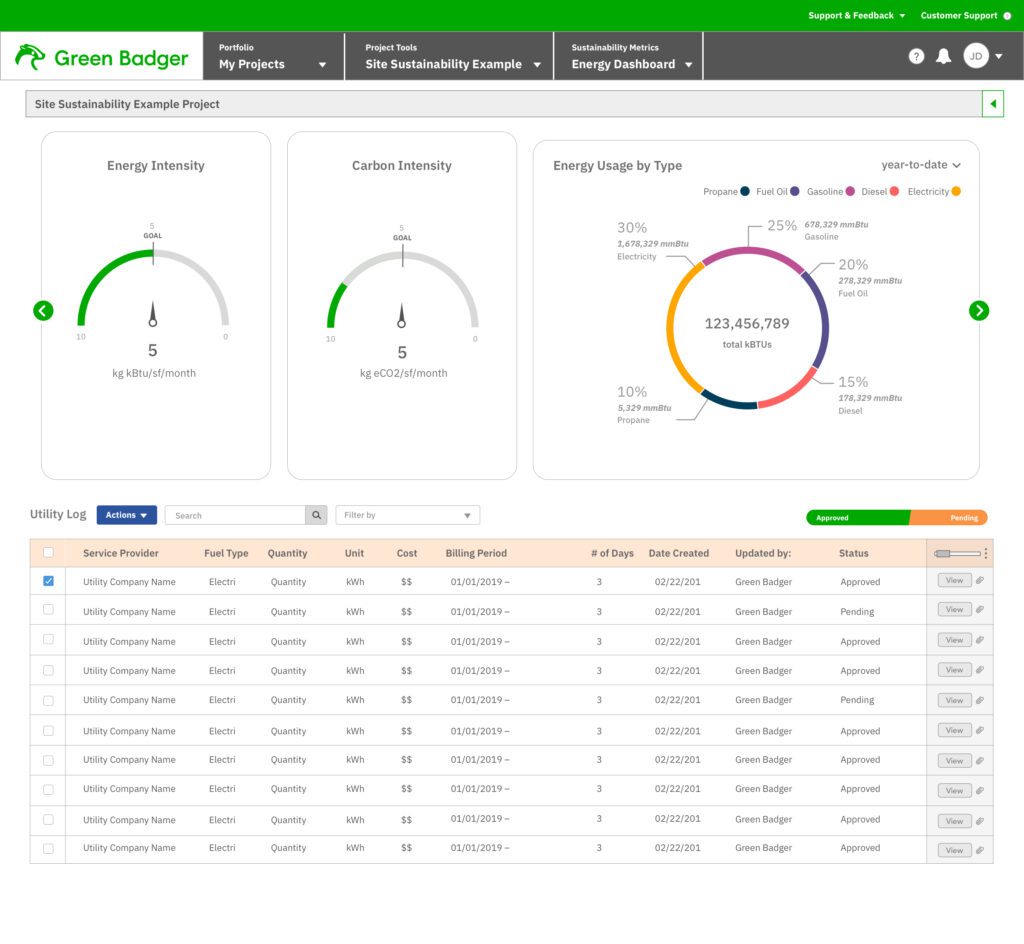Open the kebab menu in the table header
This screenshot has width=1024, height=944.
(984, 553)
